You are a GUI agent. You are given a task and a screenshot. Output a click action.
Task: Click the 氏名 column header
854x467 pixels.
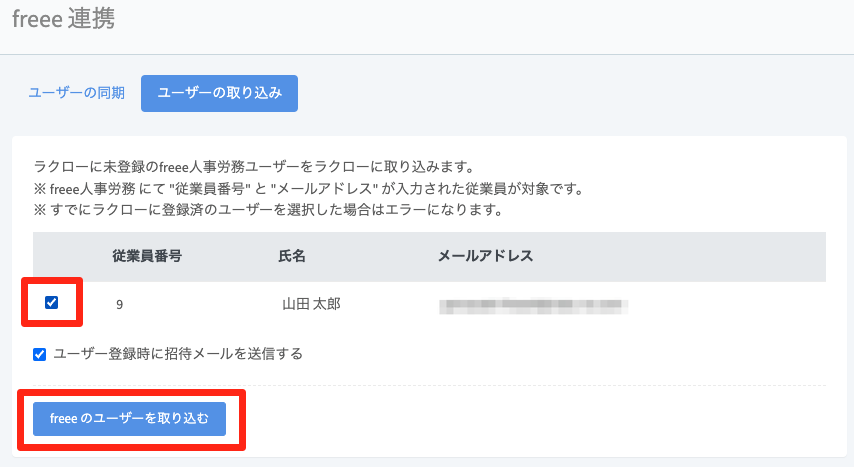[x=292, y=256]
